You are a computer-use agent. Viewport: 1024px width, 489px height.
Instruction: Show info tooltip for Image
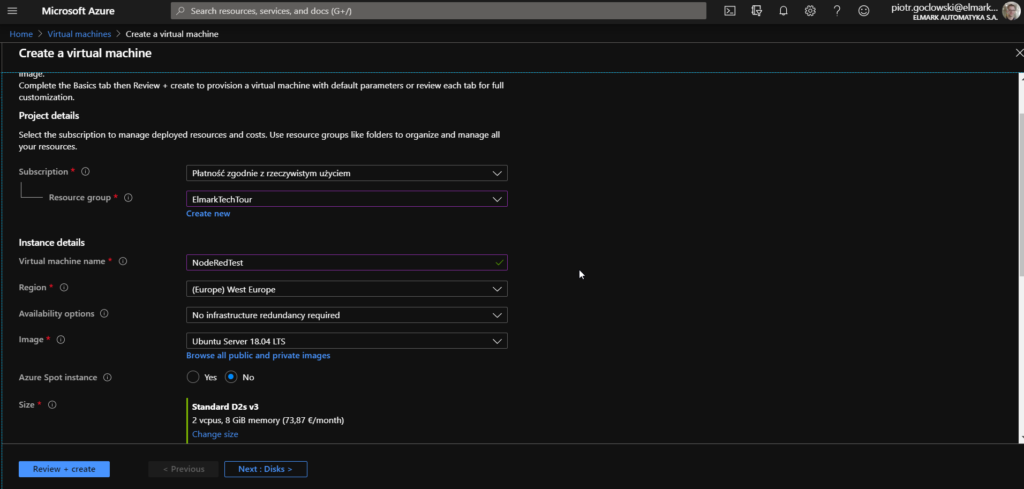pyautogui.click(x=61, y=339)
